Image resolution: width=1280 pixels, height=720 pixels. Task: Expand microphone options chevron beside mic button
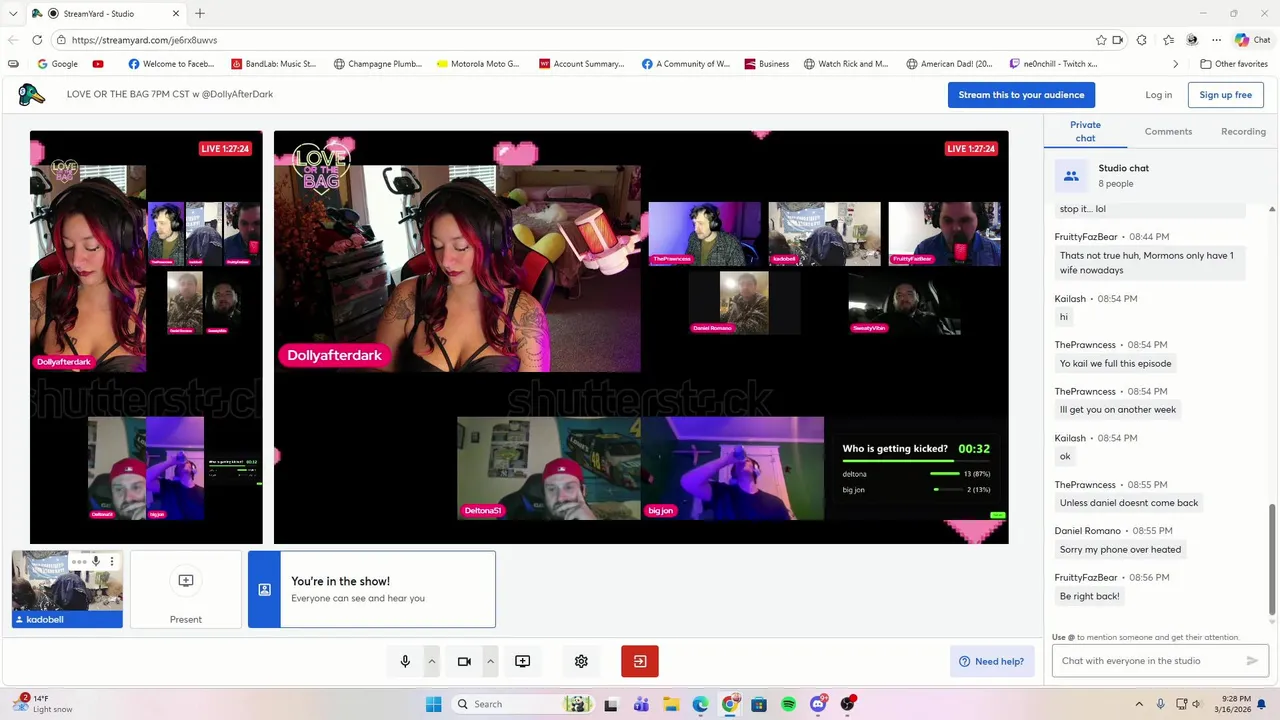coord(432,661)
